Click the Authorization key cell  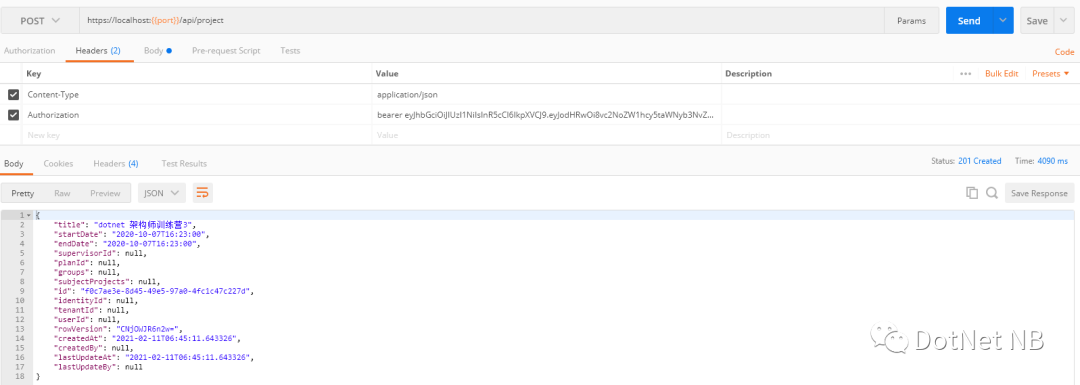[198, 115]
